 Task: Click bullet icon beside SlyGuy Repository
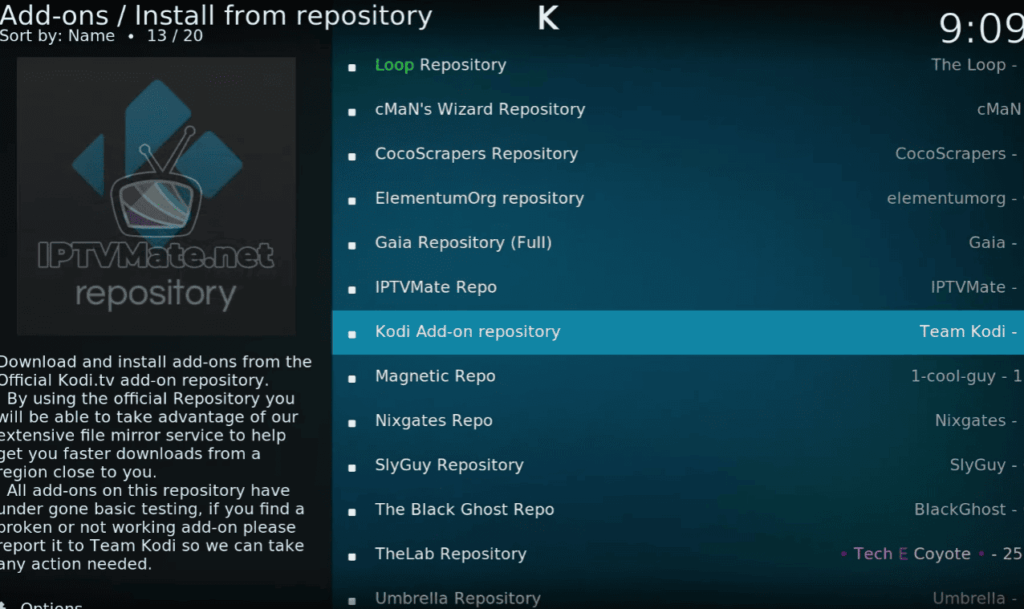pos(352,467)
